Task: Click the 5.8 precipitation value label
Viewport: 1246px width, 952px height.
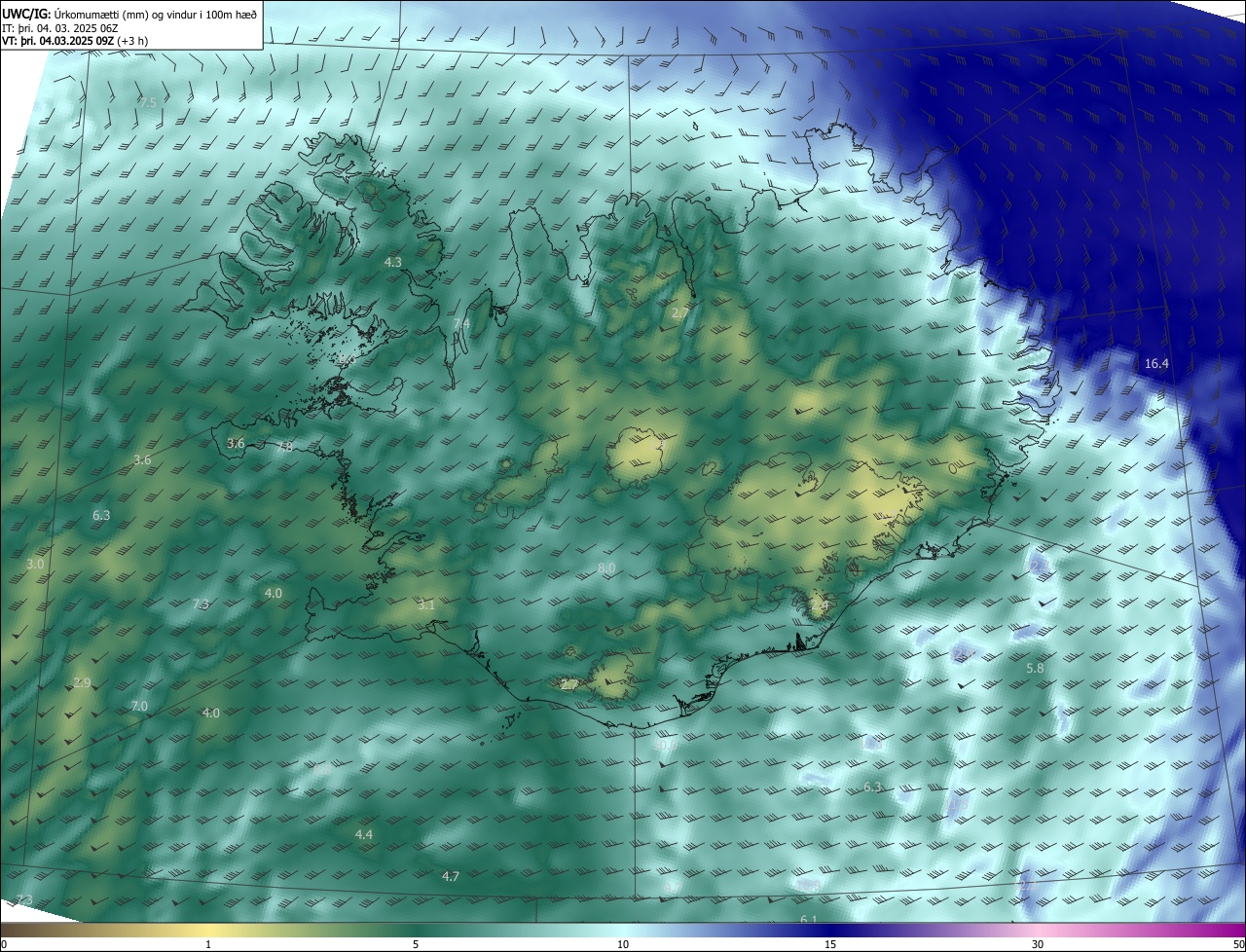Action: [x=1035, y=669]
